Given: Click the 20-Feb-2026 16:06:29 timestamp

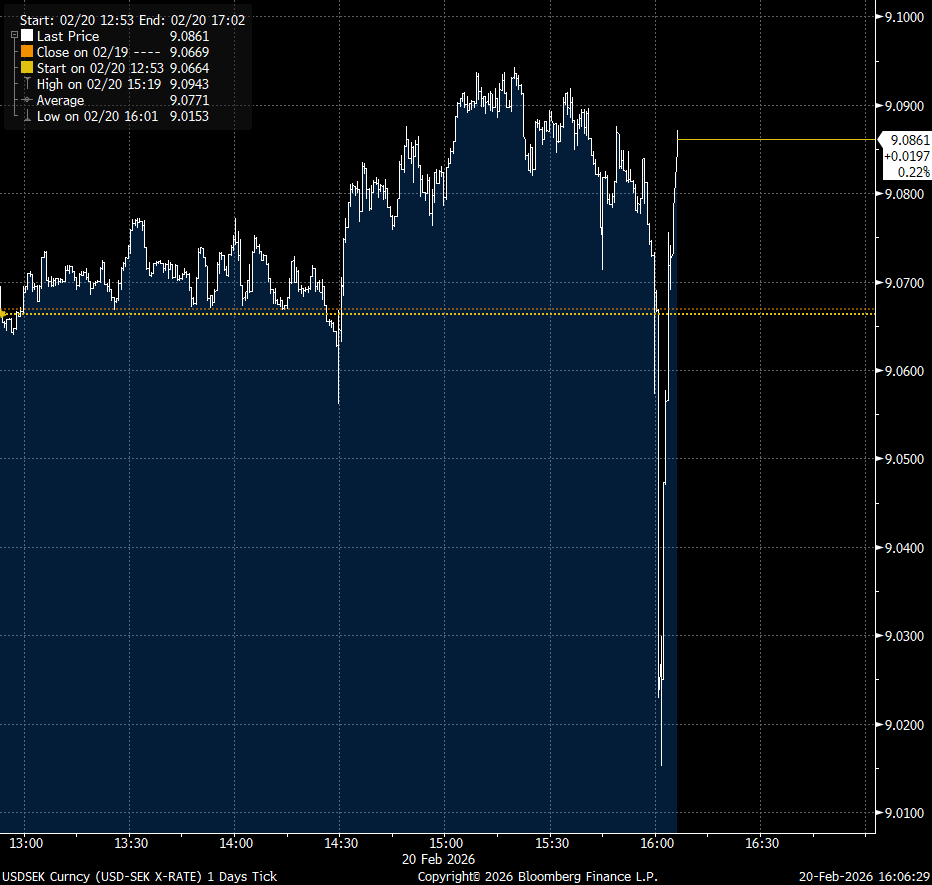Looking at the screenshot, I should coord(864,877).
